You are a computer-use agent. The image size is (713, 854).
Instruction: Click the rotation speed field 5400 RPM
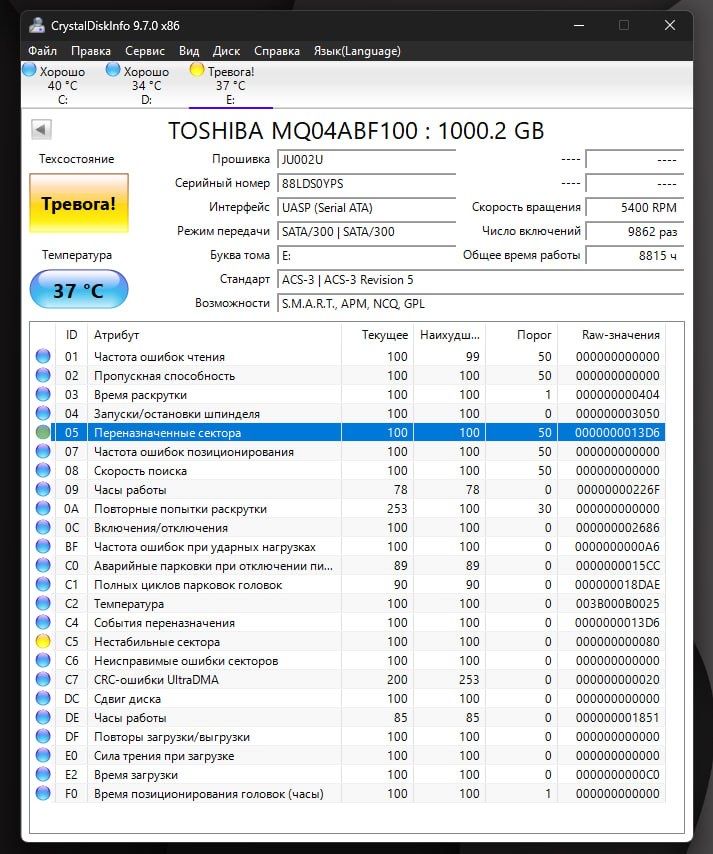point(635,208)
